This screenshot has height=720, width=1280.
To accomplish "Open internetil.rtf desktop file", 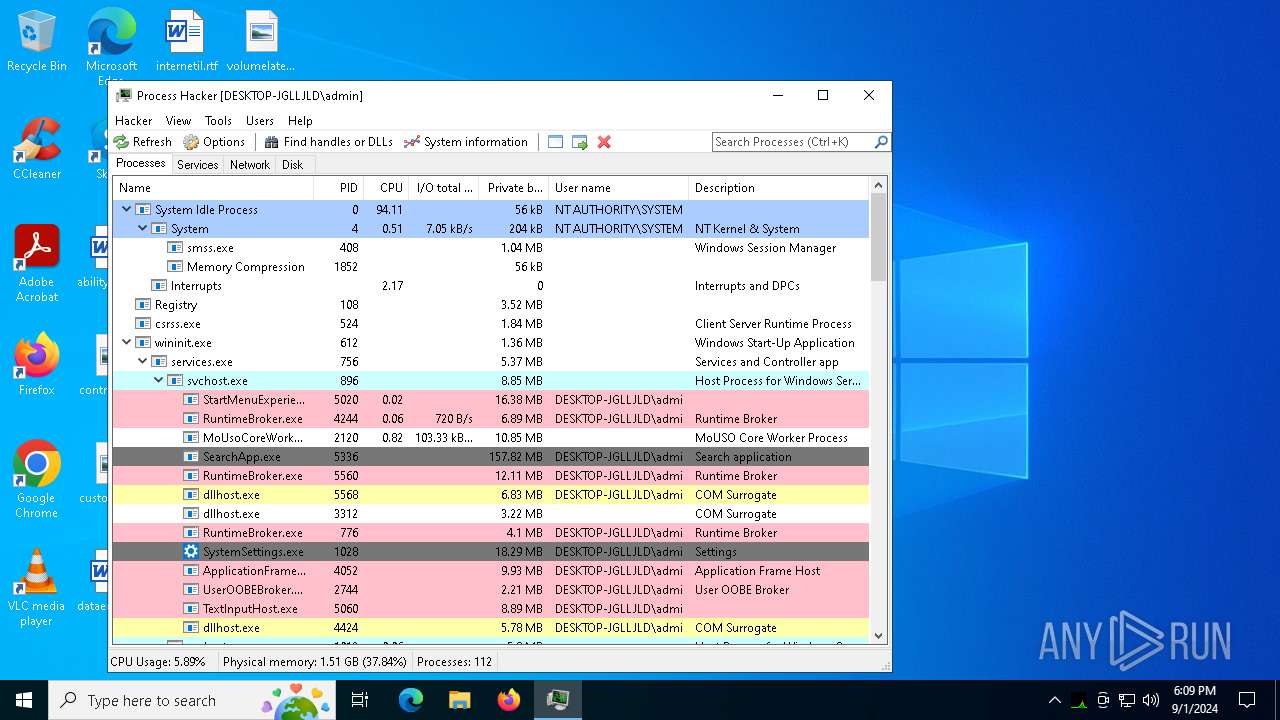I will click(186, 41).
